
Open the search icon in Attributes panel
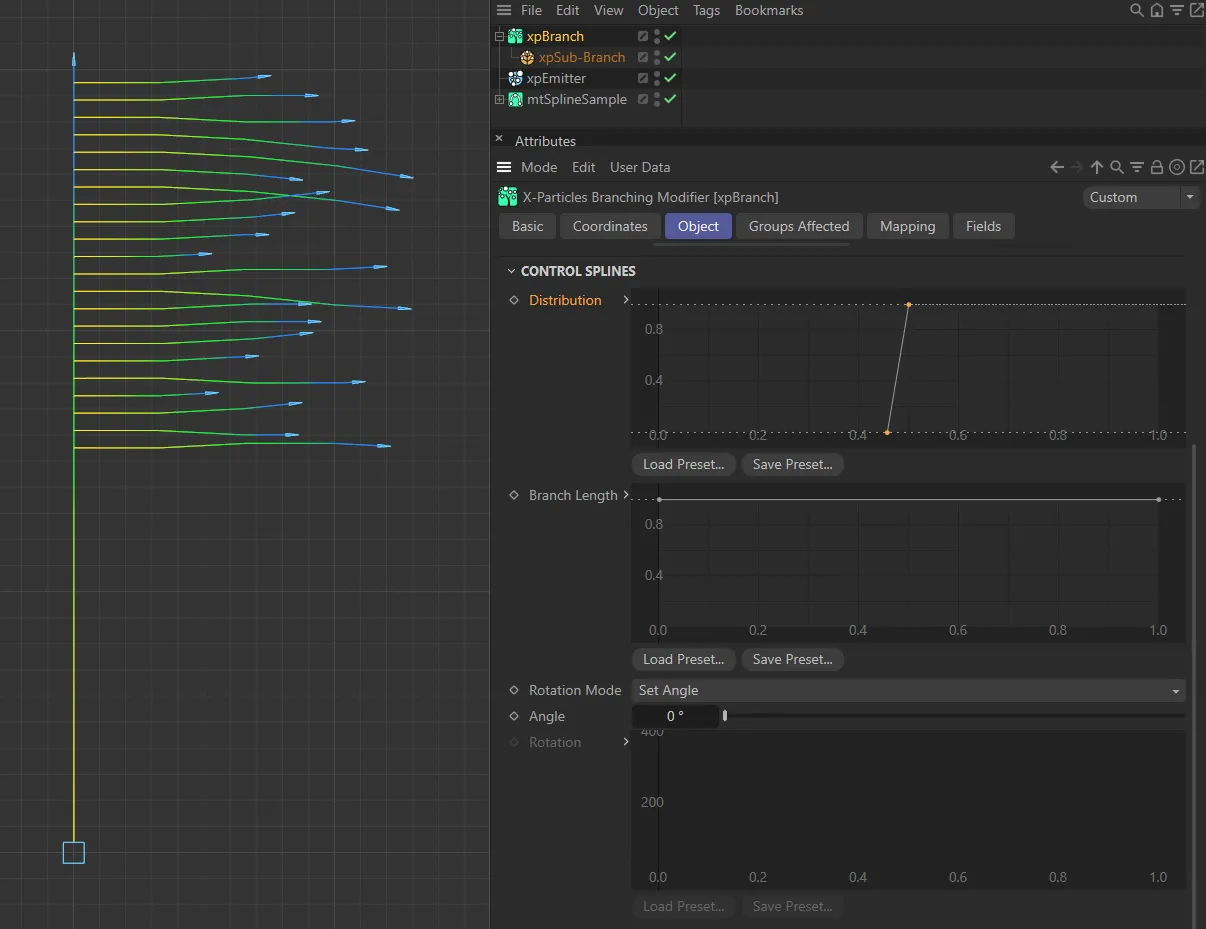pyautogui.click(x=1117, y=167)
